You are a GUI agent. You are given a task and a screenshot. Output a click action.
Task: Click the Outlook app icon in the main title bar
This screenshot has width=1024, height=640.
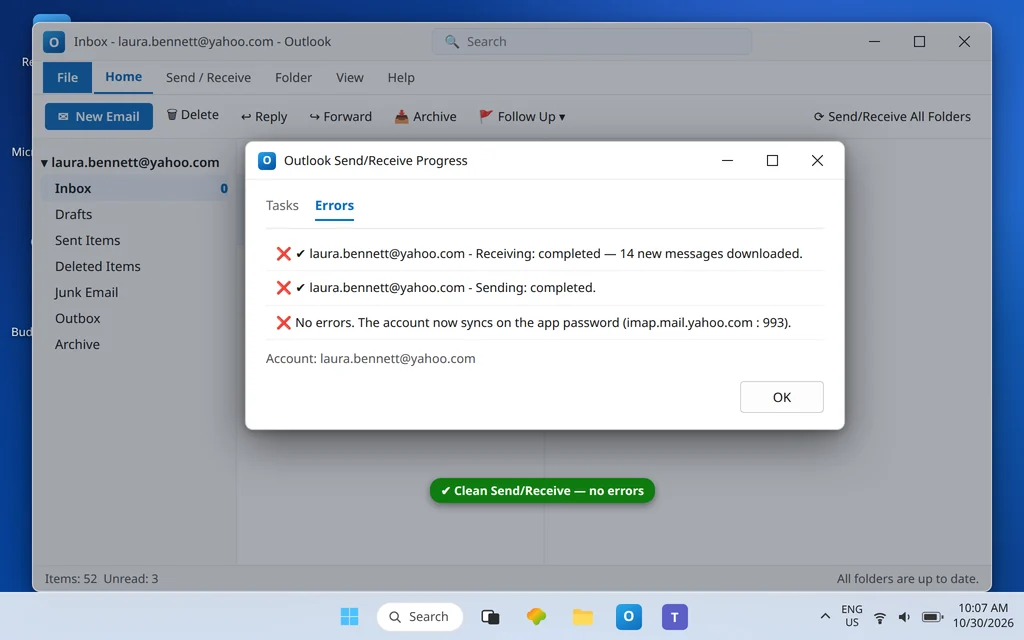point(54,42)
